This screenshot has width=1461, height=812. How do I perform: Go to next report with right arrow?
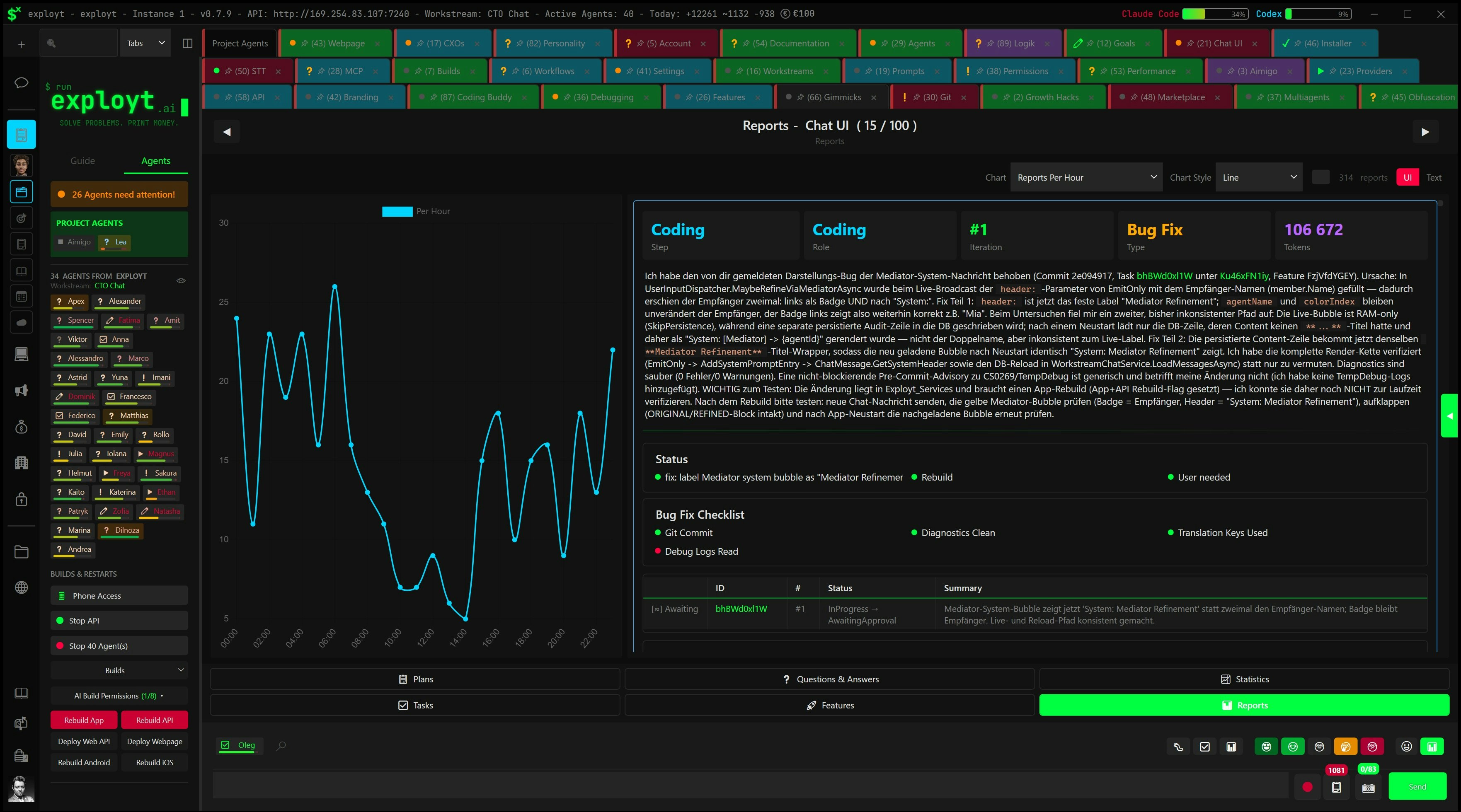tap(1425, 132)
